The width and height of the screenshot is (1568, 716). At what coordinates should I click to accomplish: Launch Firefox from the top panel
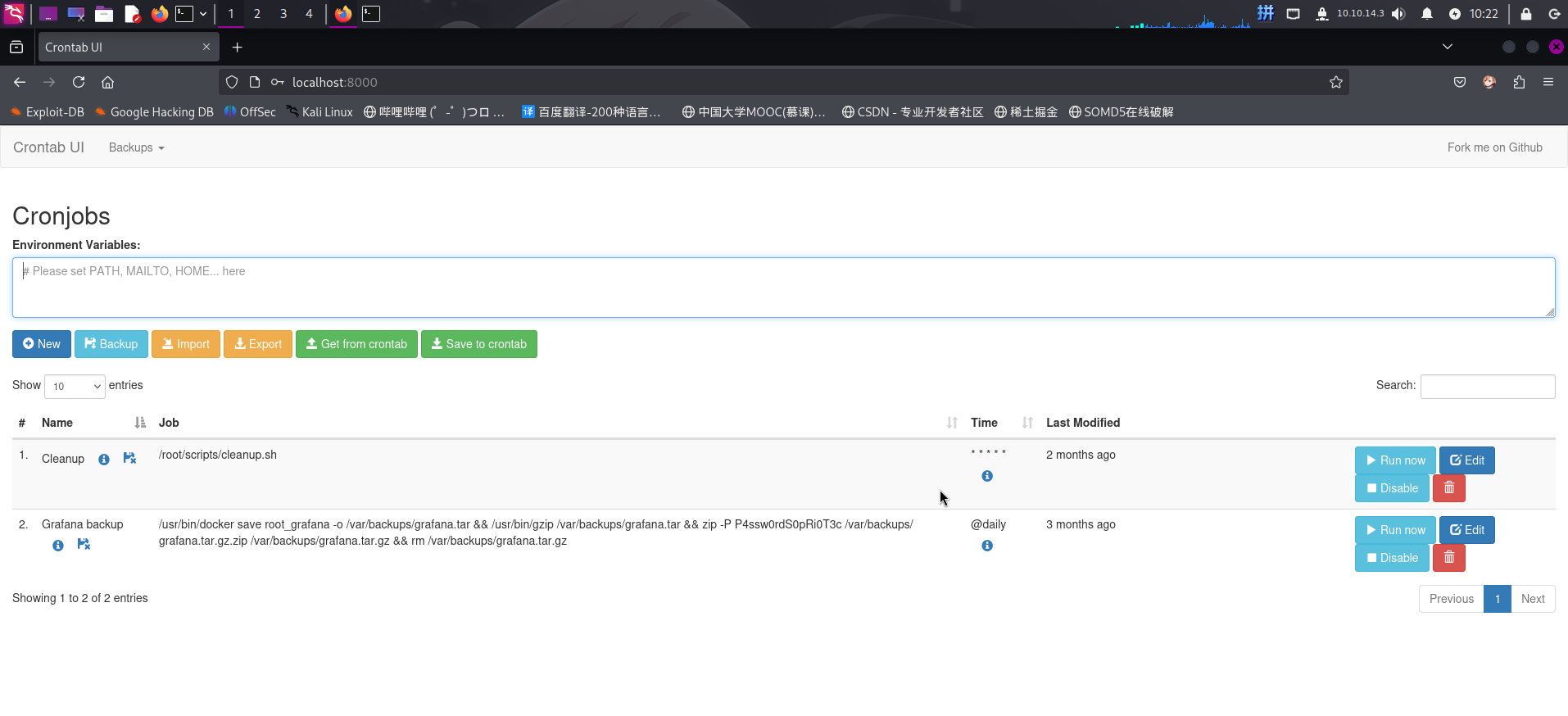pos(160,14)
